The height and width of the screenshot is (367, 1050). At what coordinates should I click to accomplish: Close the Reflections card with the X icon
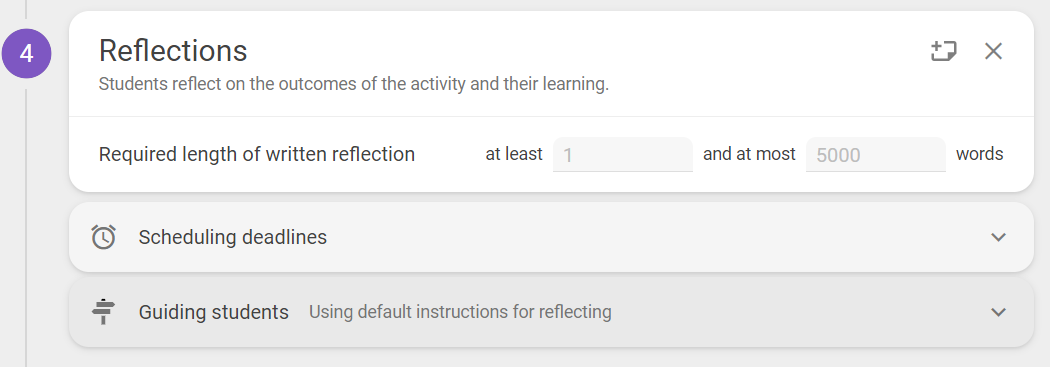993,51
